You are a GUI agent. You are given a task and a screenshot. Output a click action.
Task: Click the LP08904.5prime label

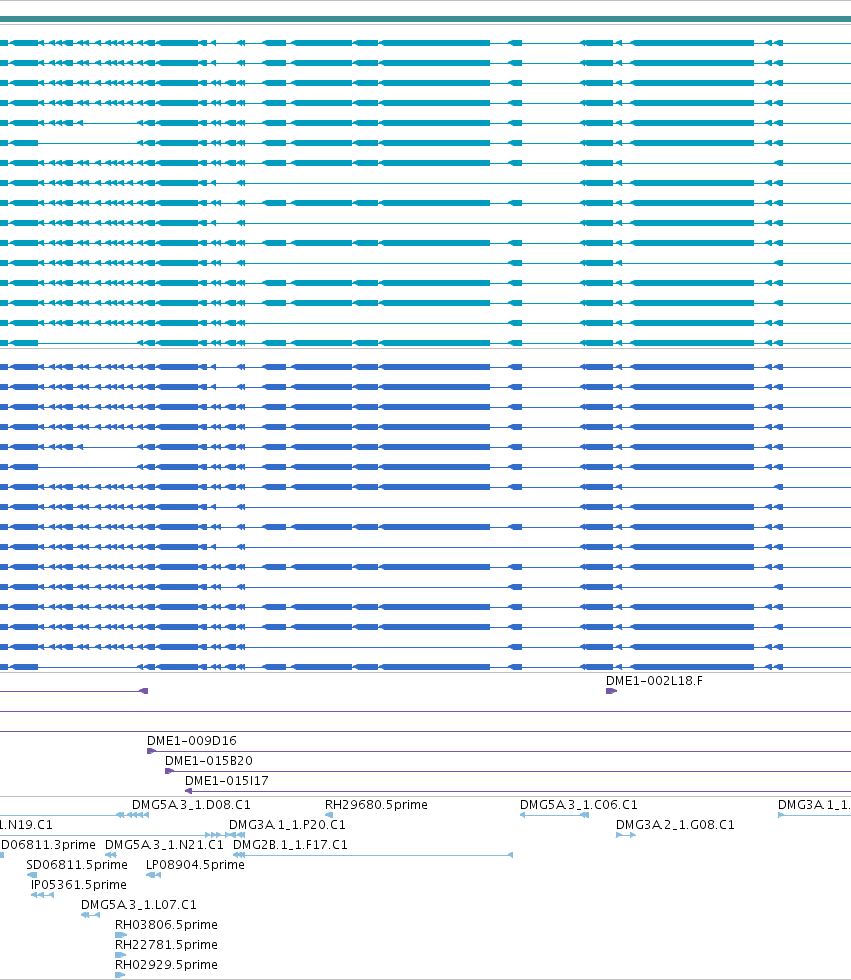coord(195,864)
